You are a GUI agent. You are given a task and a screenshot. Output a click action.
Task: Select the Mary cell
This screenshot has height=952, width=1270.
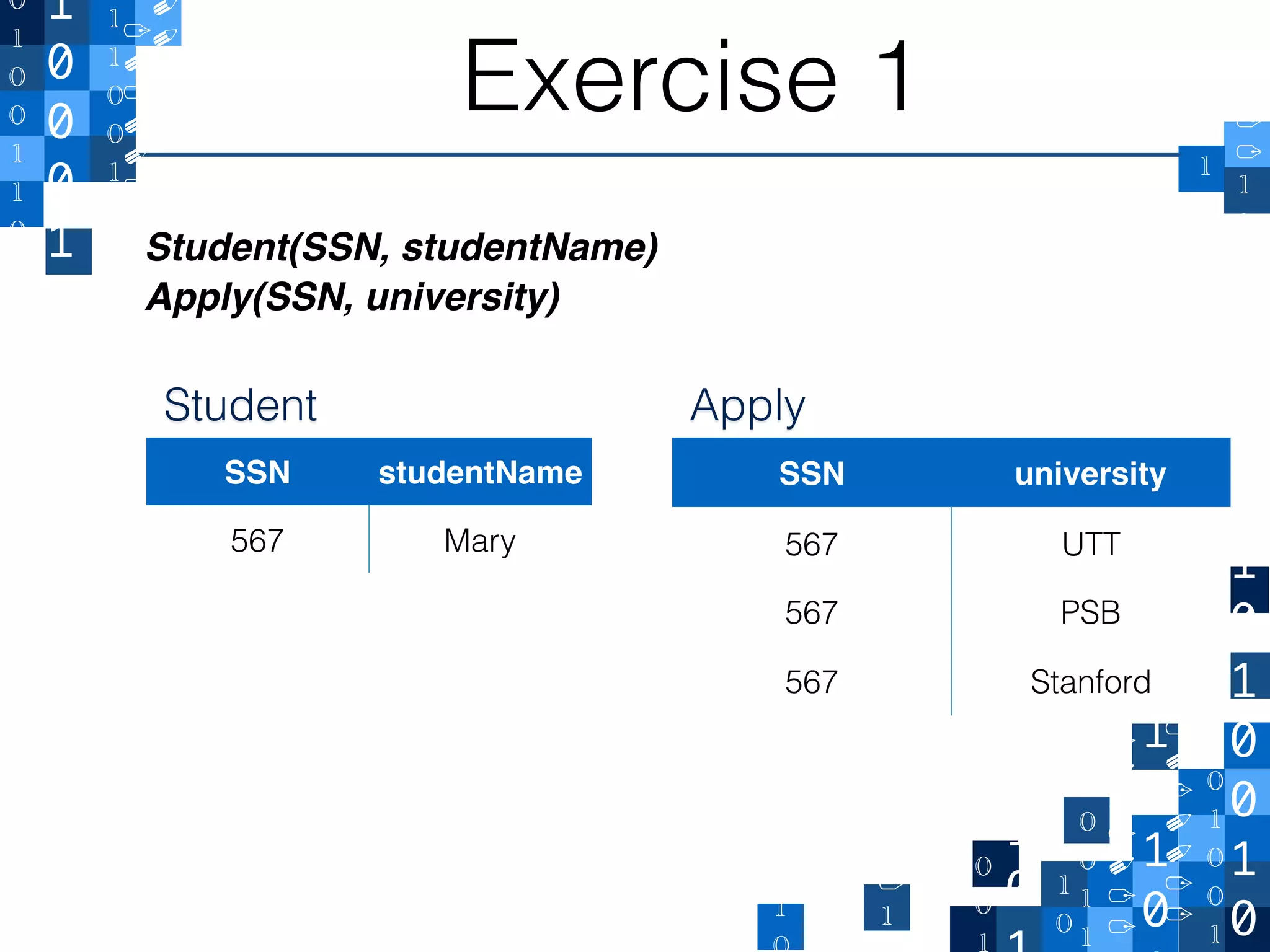tap(480, 540)
